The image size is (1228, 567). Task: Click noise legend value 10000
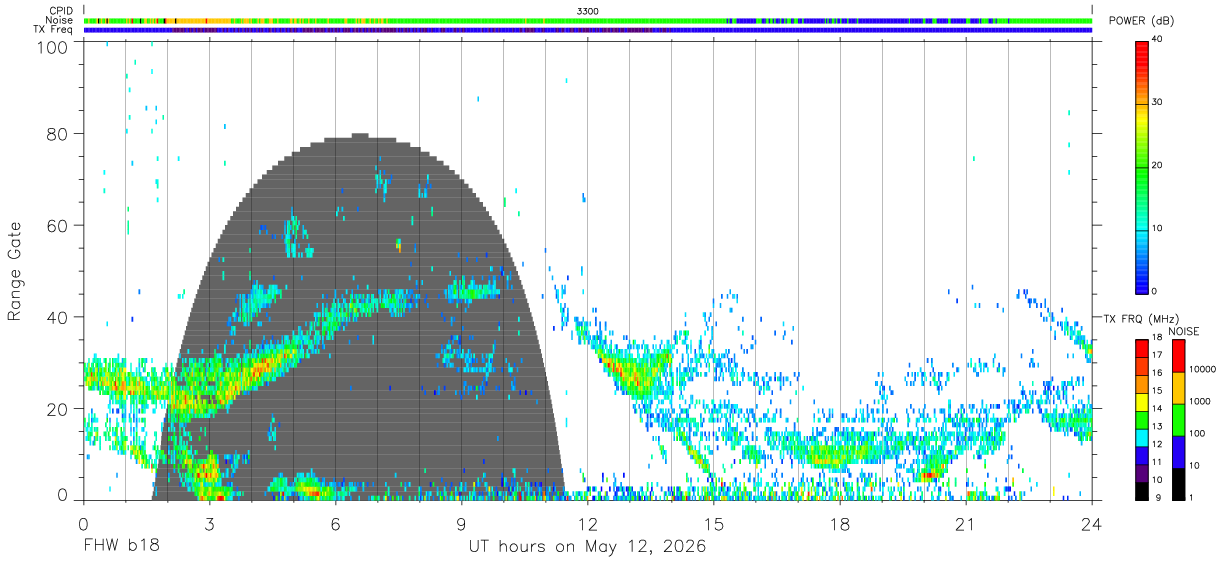pyautogui.click(x=1203, y=370)
